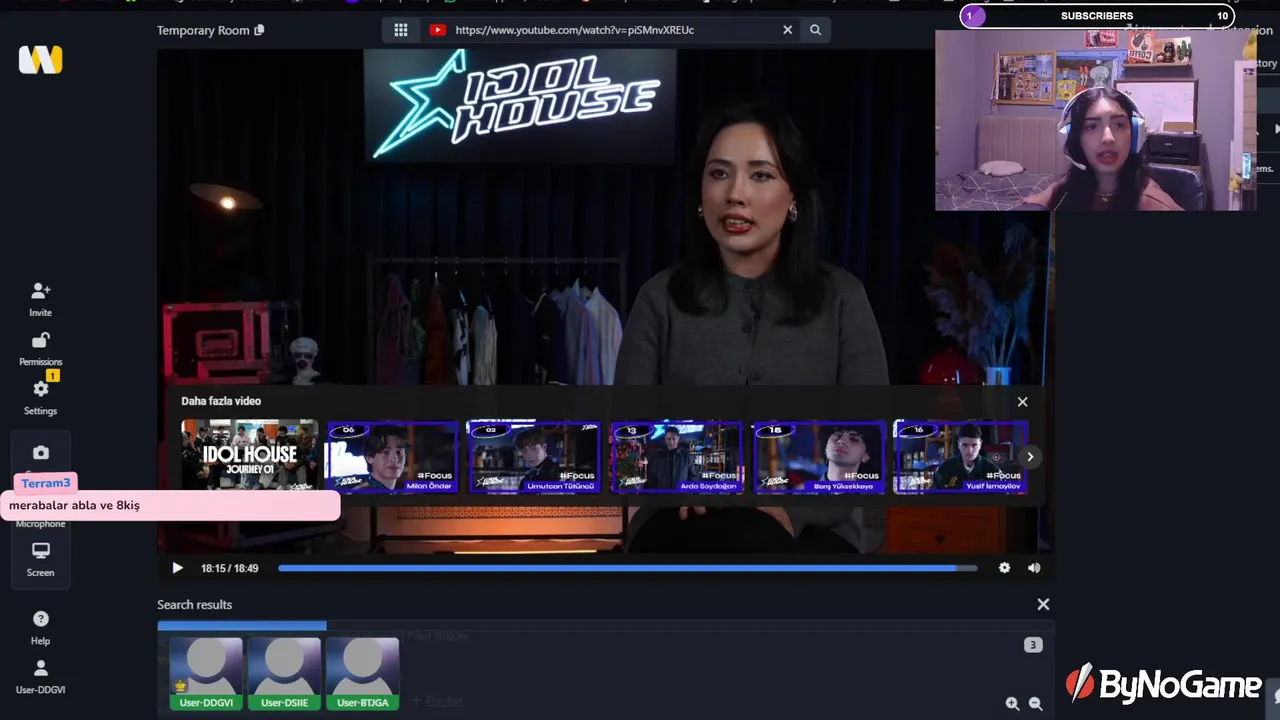The width and height of the screenshot is (1280, 720).
Task: Mute the player volume
Action: pyautogui.click(x=1033, y=568)
